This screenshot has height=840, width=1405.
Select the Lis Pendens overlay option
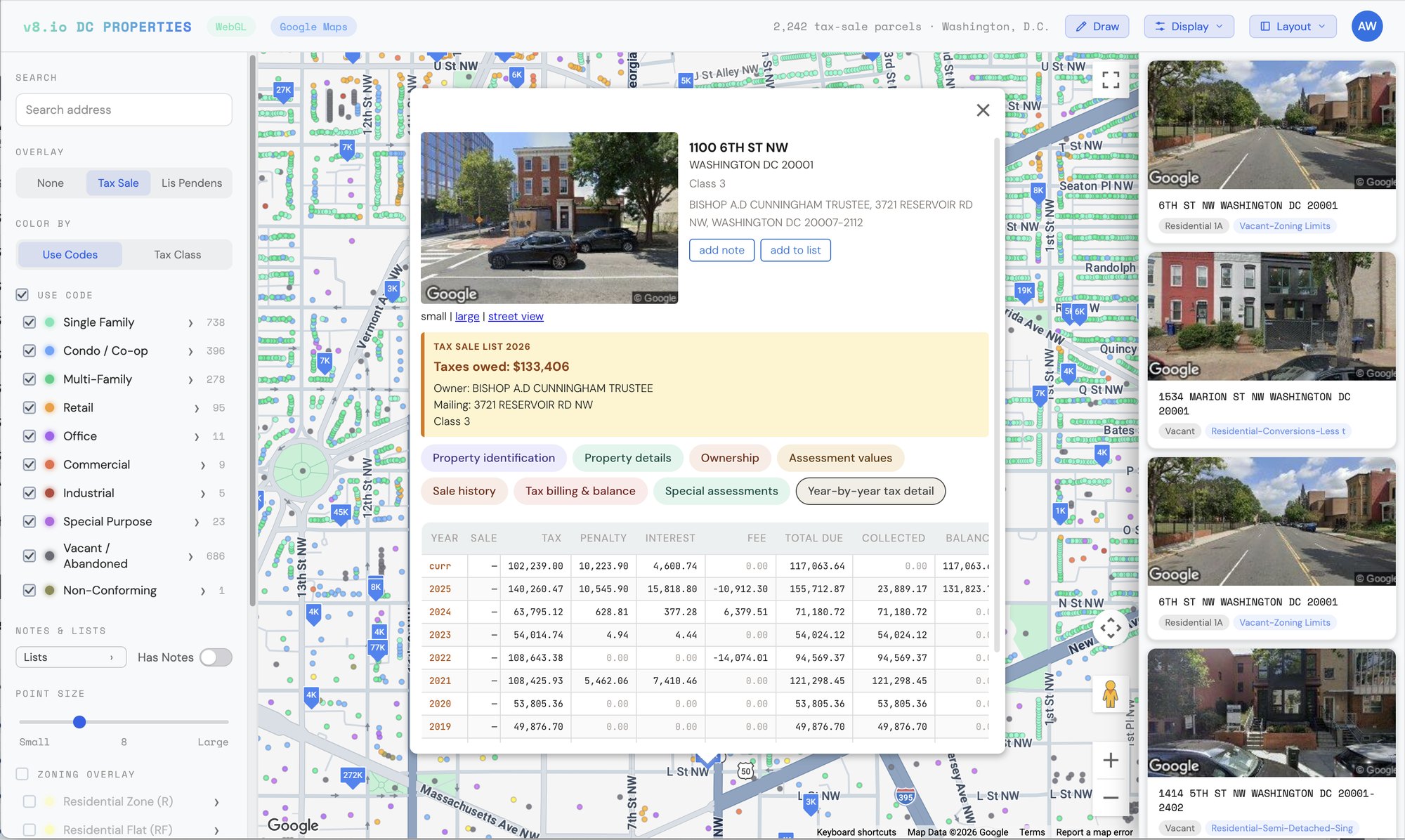point(191,183)
